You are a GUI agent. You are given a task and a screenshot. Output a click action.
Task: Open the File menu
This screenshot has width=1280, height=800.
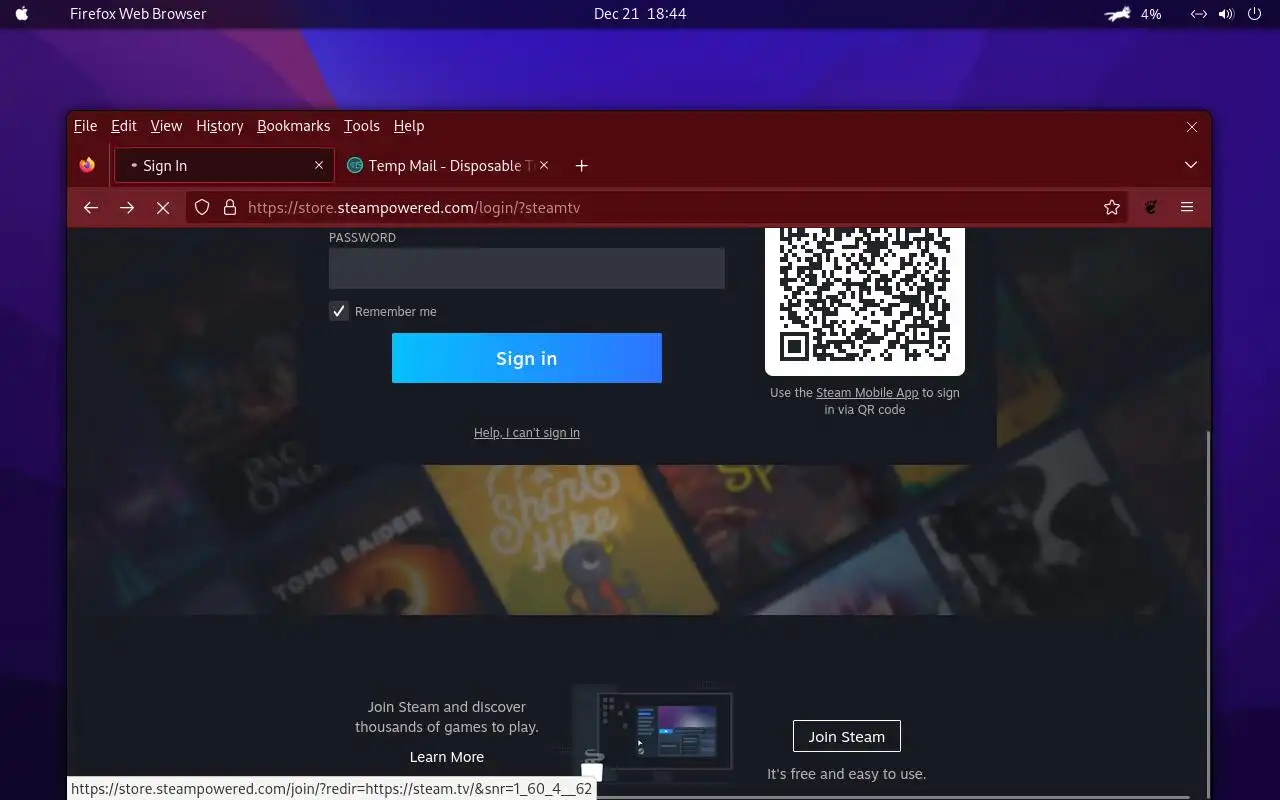coord(85,126)
